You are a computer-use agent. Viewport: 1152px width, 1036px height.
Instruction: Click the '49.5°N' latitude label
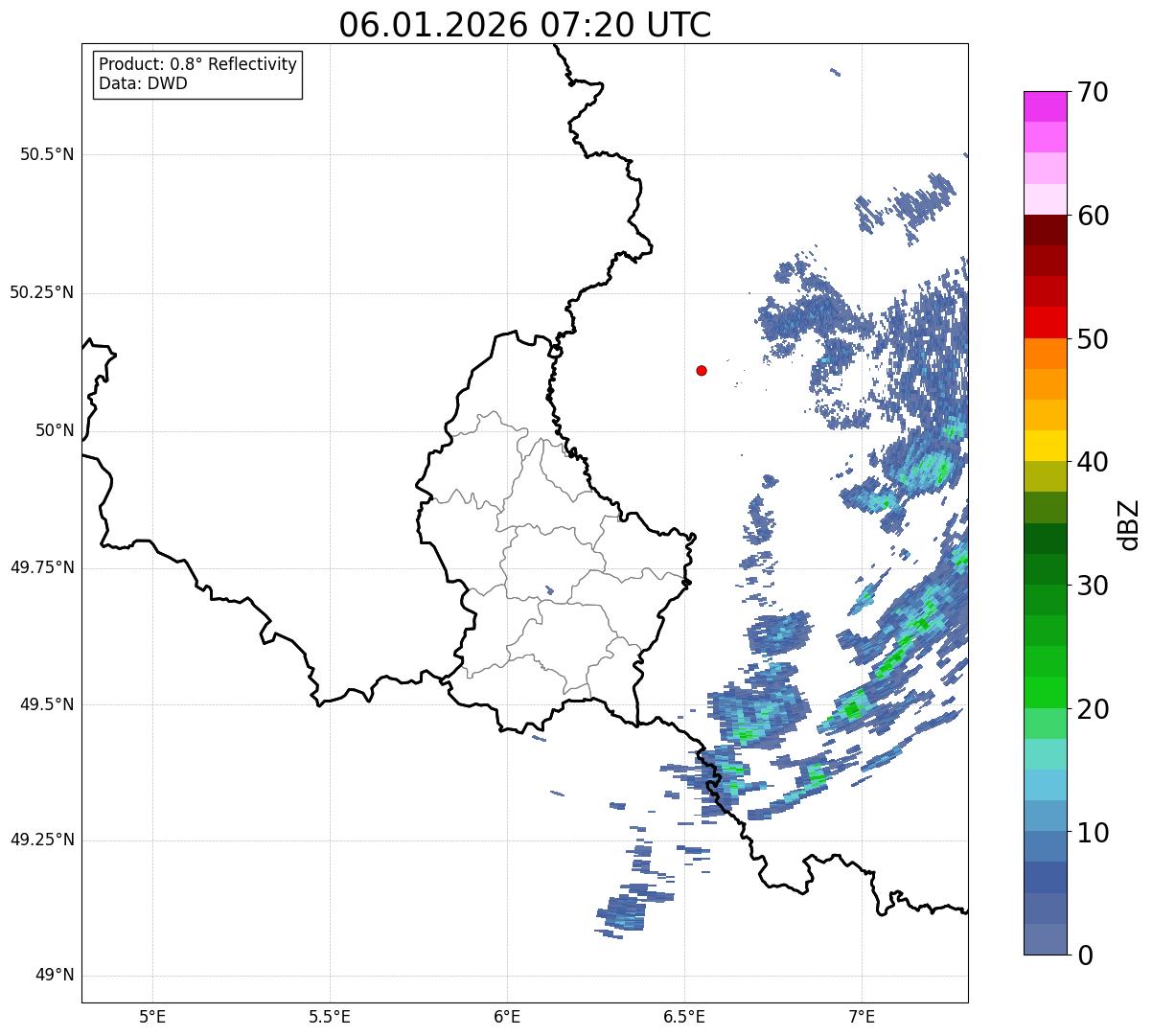[47, 704]
